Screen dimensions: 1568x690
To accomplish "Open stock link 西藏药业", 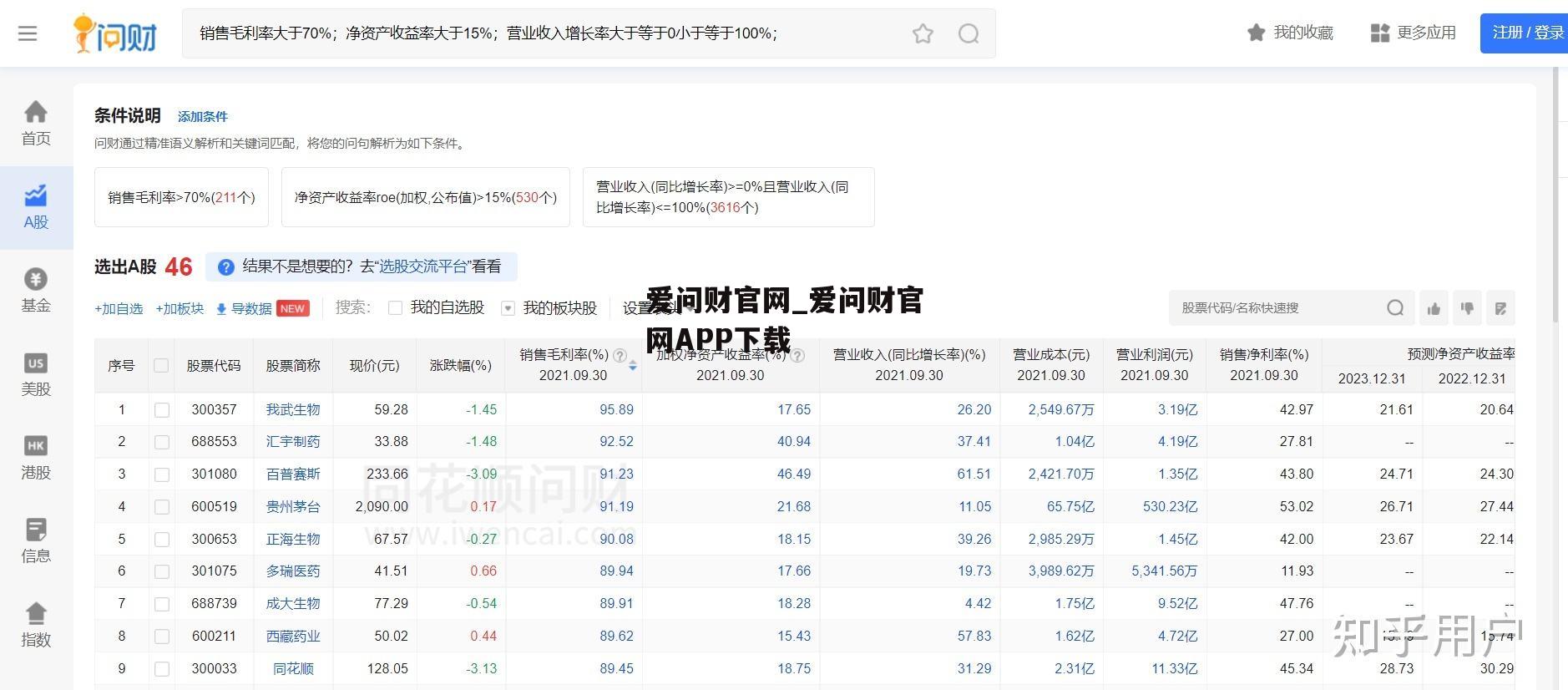I will tap(293, 636).
